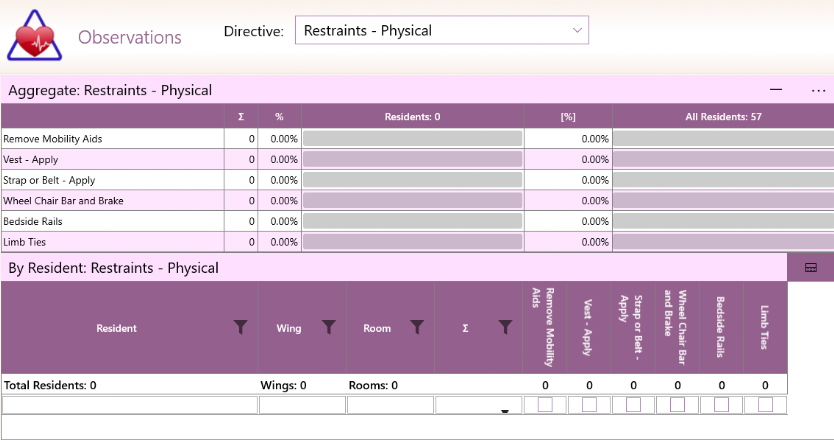Click the All Residents: 57 column header
Image resolution: width=834 pixels, height=440 pixels.
(x=723, y=117)
